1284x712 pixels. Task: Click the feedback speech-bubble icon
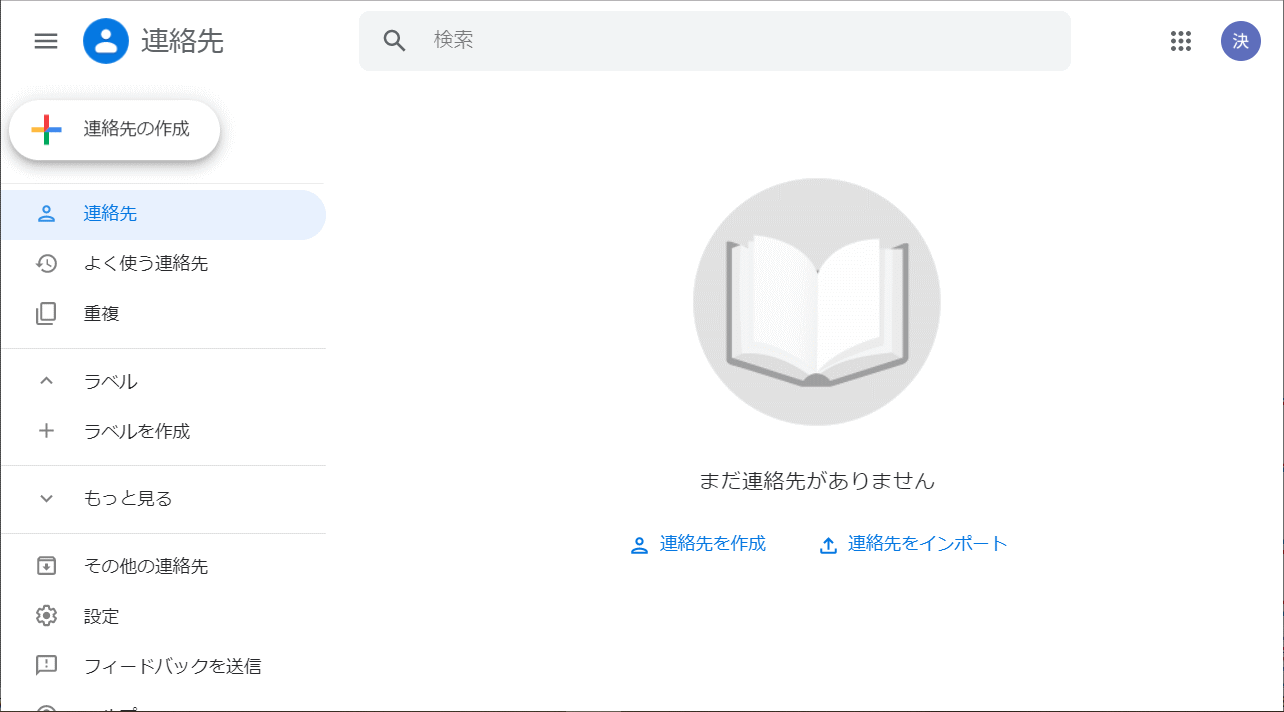(46, 665)
